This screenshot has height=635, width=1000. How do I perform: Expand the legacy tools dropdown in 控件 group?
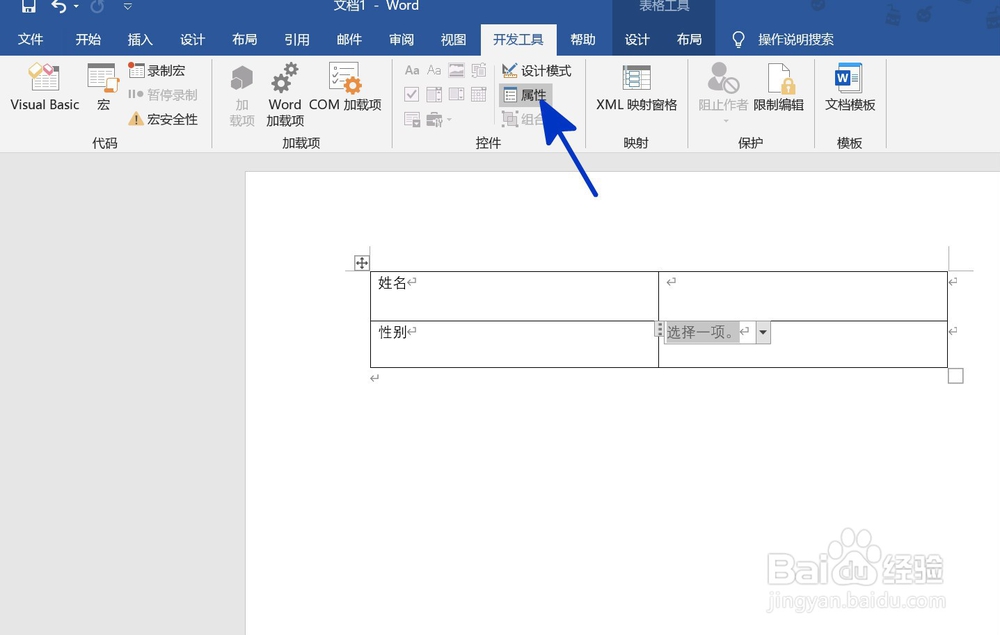449,120
